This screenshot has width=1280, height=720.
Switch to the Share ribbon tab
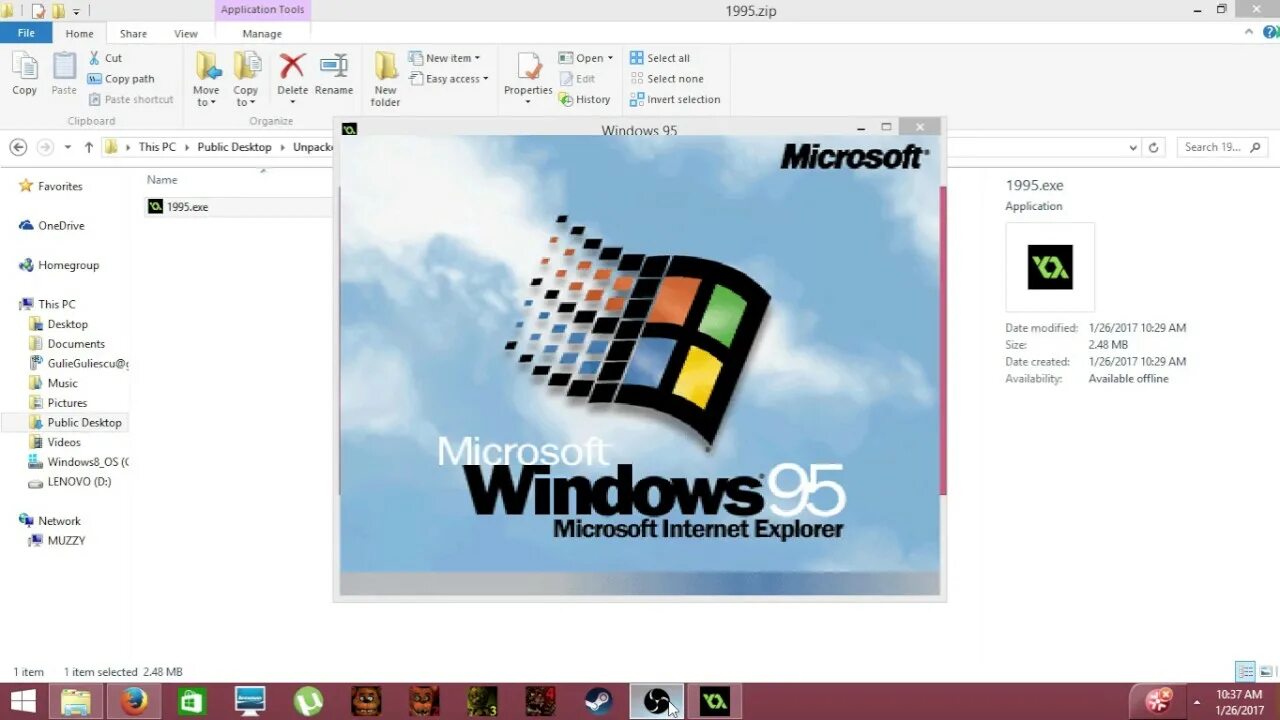(133, 33)
